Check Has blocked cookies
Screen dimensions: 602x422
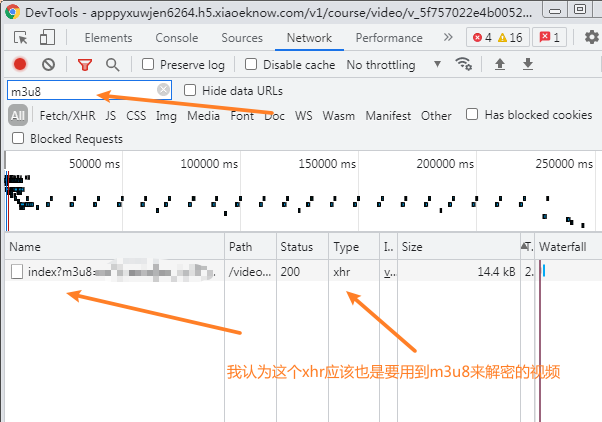[472, 114]
